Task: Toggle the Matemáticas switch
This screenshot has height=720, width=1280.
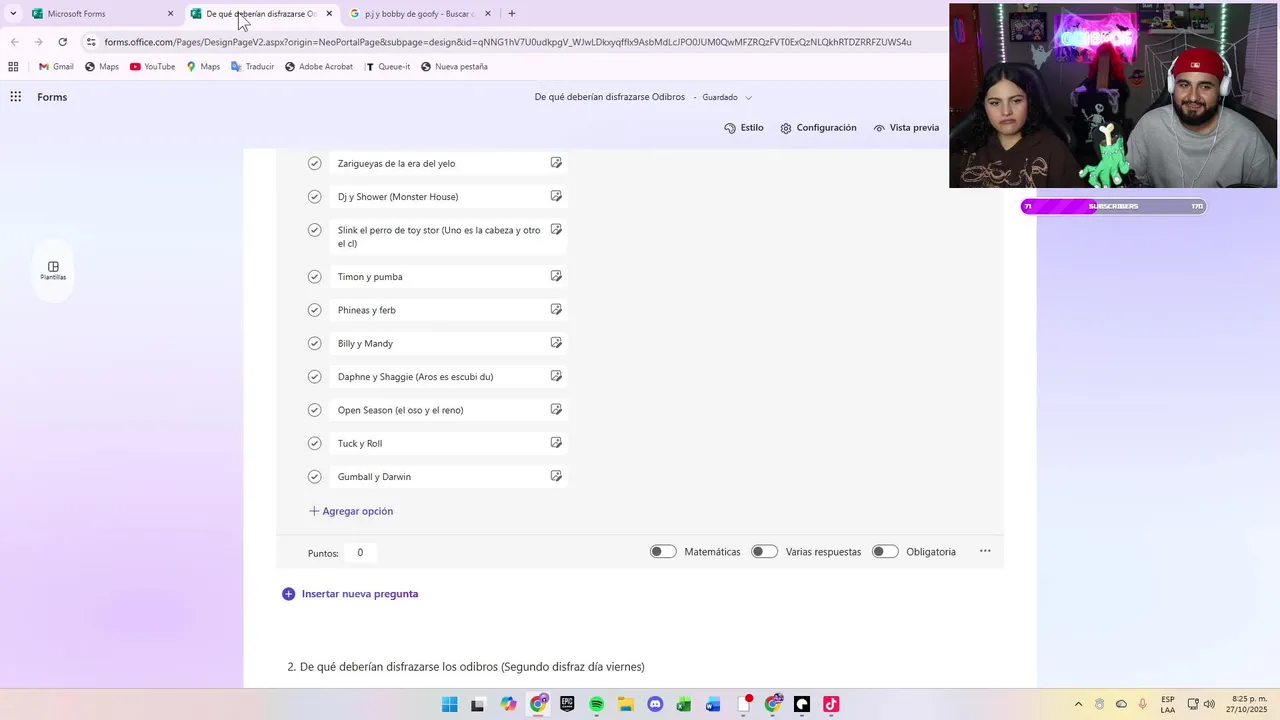Action: pyautogui.click(x=663, y=551)
